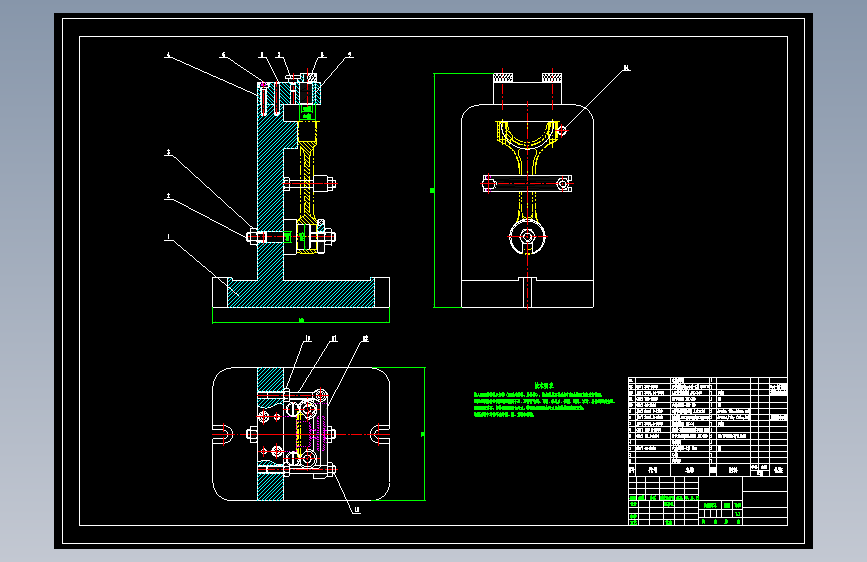Click the center slot at the front view base
867x562 pixels.
click(527, 292)
